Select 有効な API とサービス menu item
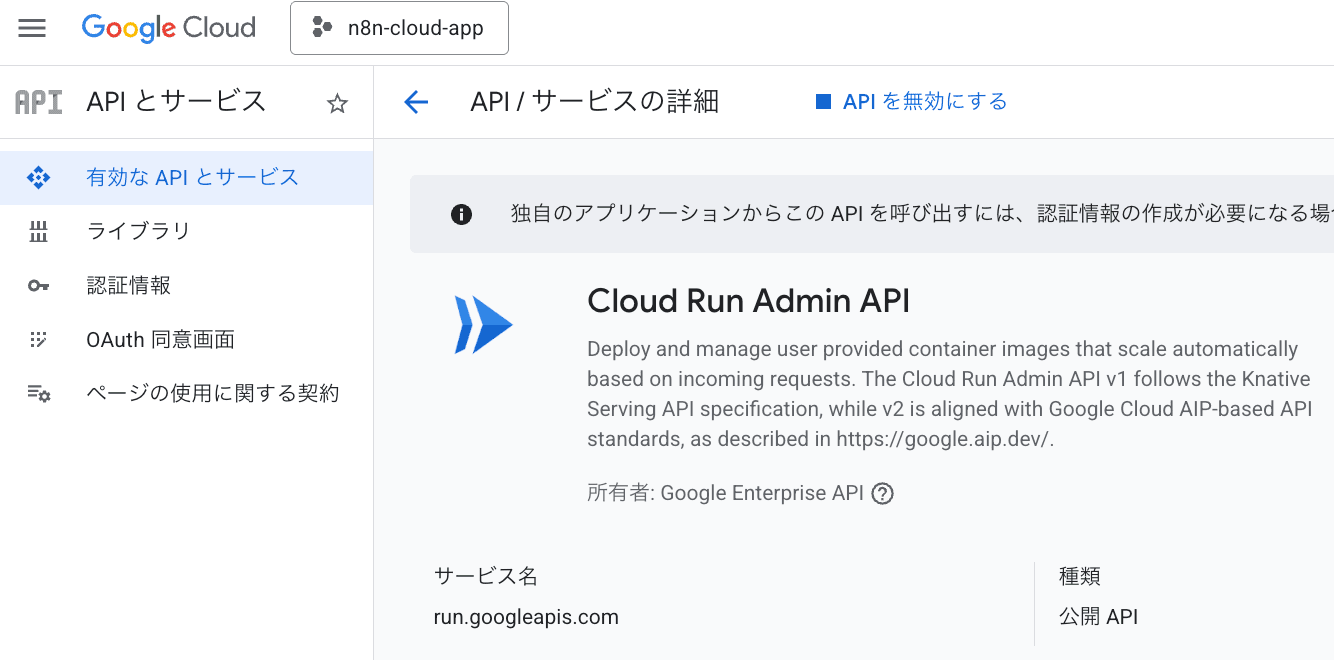The image size is (1334, 660). pyautogui.click(x=192, y=178)
